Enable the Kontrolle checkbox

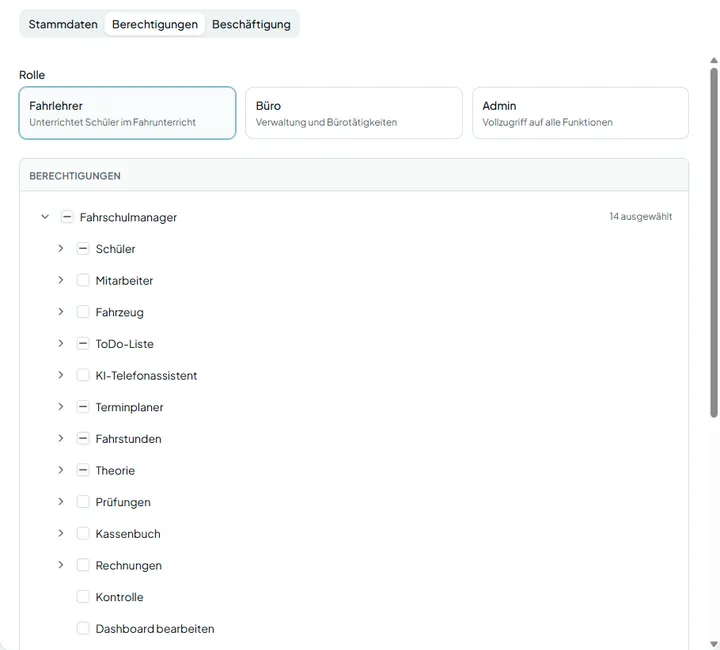tap(83, 597)
